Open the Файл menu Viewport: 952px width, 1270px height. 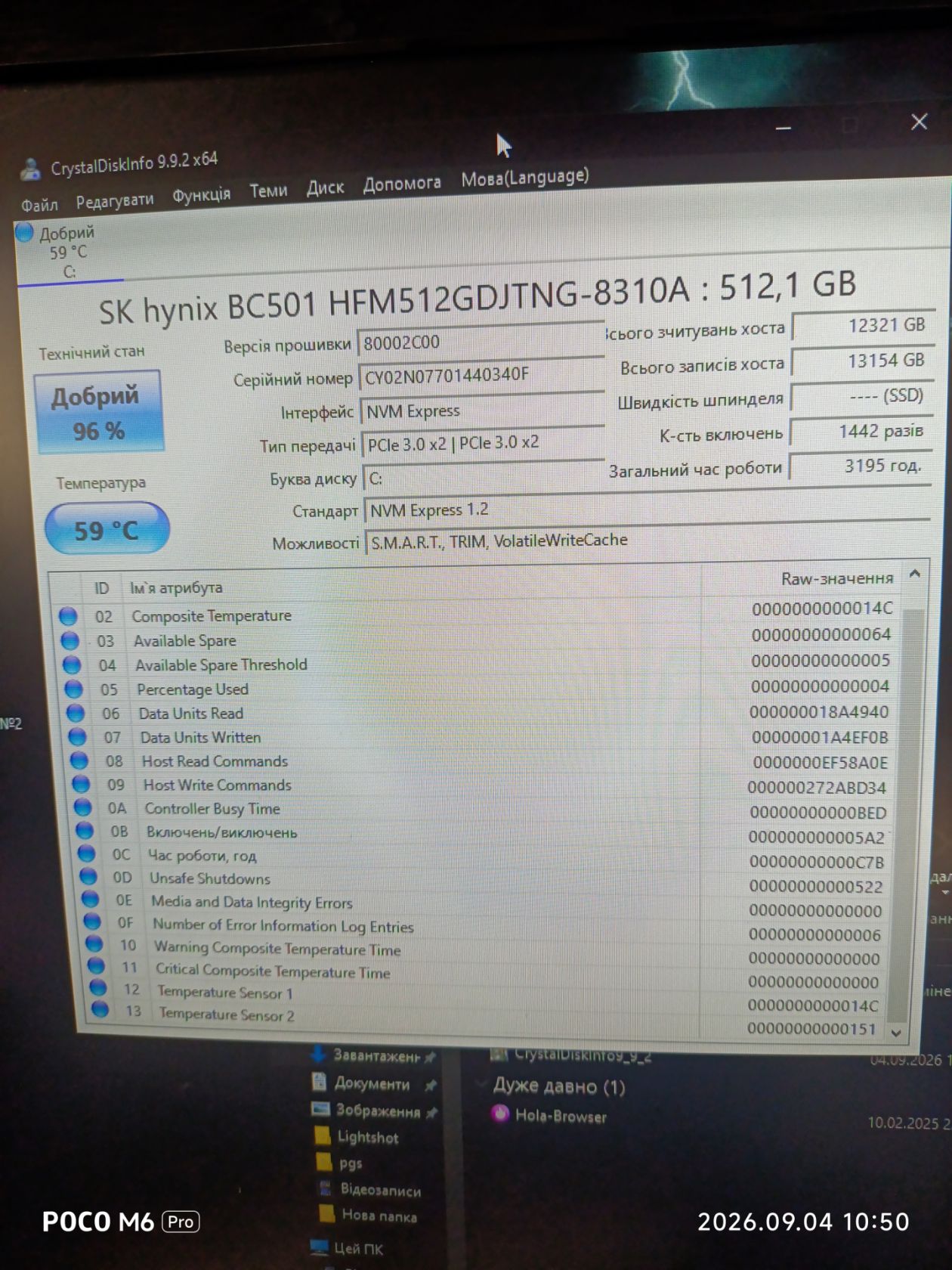[39, 205]
